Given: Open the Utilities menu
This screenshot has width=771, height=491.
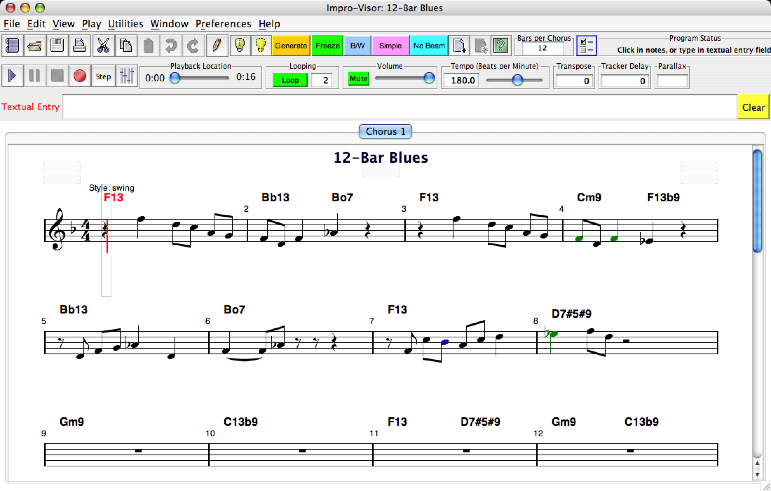Looking at the screenshot, I should [x=126, y=23].
